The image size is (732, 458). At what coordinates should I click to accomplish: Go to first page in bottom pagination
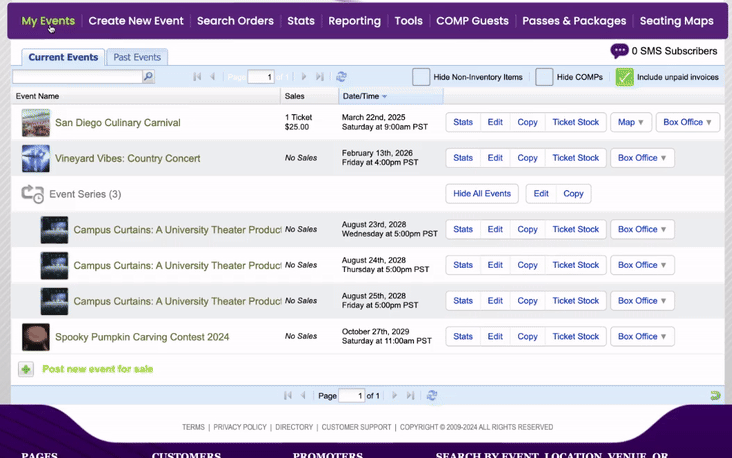[288, 396]
